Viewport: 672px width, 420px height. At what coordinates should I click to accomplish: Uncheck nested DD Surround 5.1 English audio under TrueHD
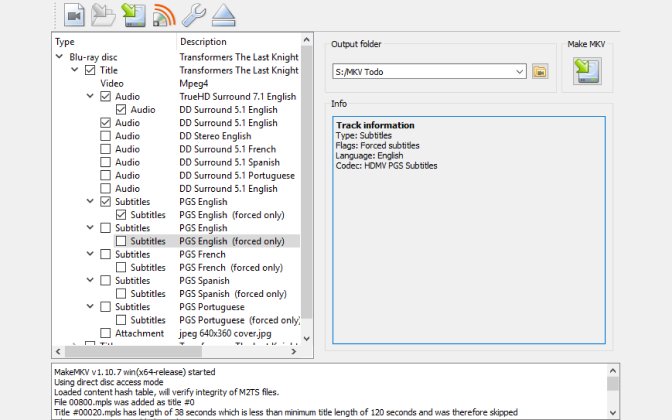point(121,110)
